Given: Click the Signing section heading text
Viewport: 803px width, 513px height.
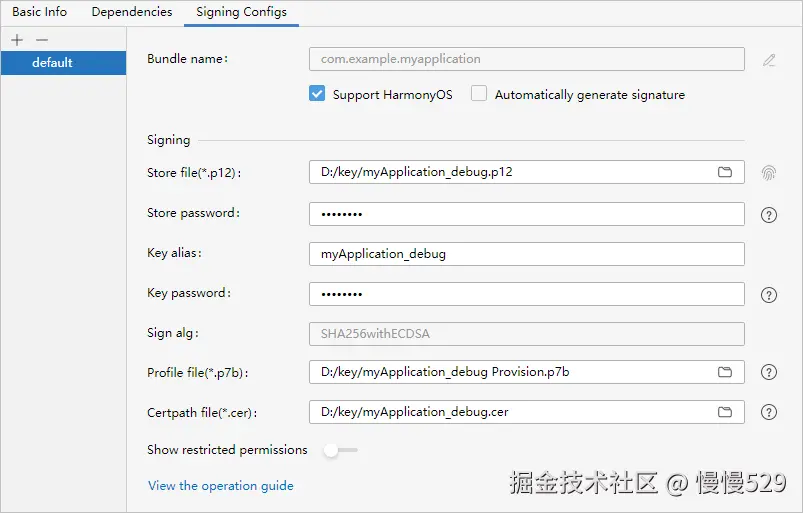Looking at the screenshot, I should point(168,140).
